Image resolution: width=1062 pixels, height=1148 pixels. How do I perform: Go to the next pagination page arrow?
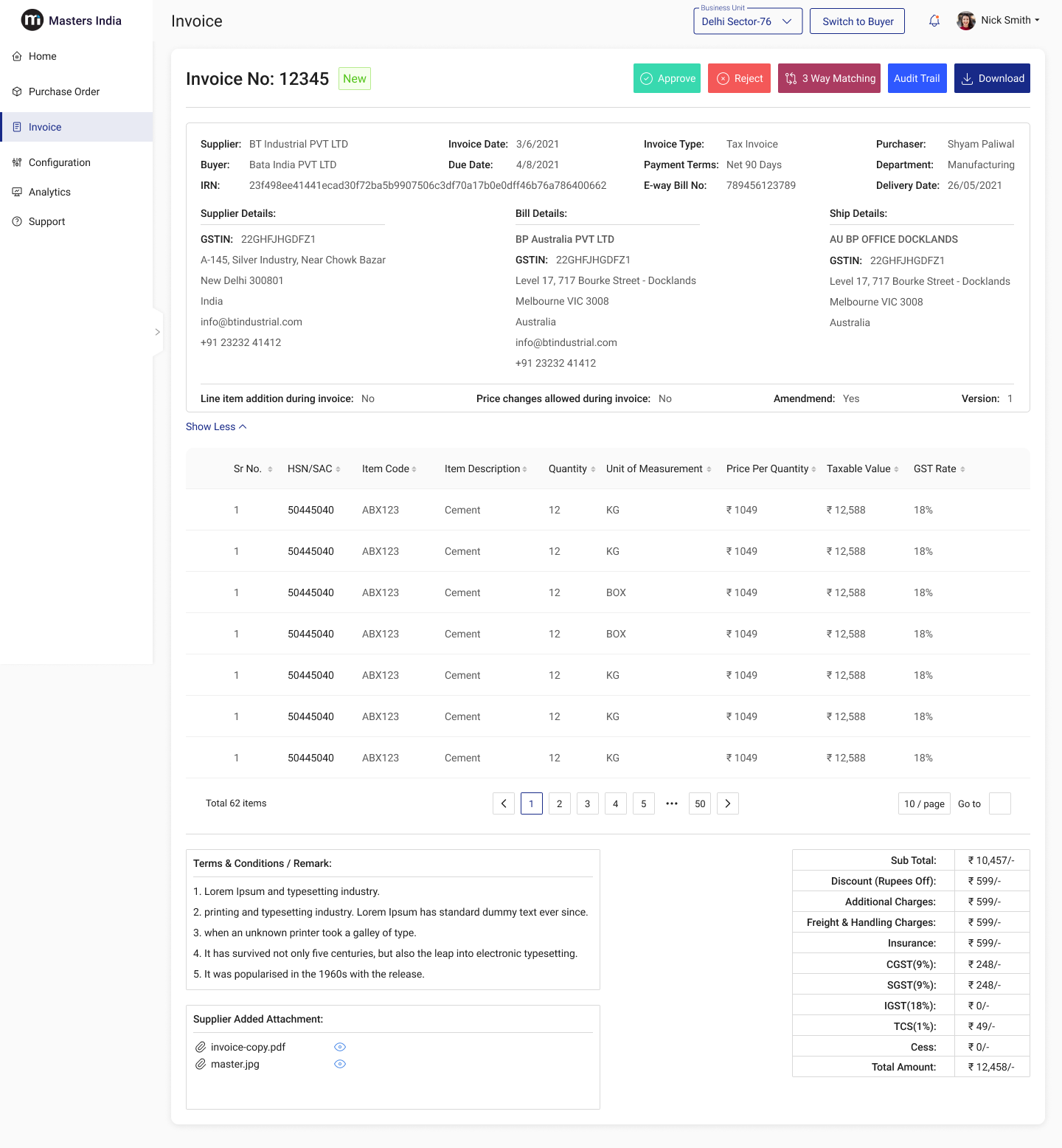(728, 803)
